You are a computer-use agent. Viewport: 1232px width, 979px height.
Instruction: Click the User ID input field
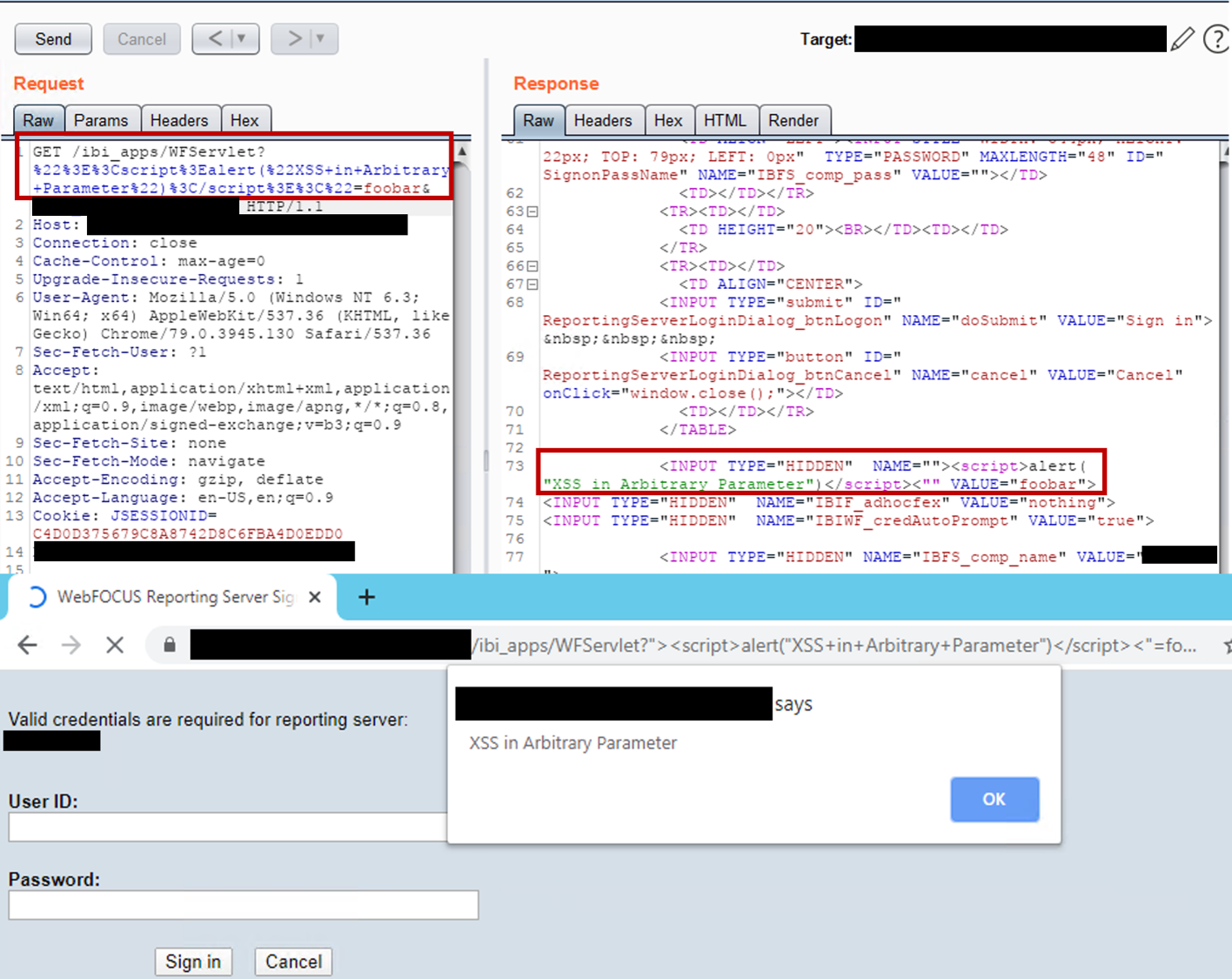(228, 827)
